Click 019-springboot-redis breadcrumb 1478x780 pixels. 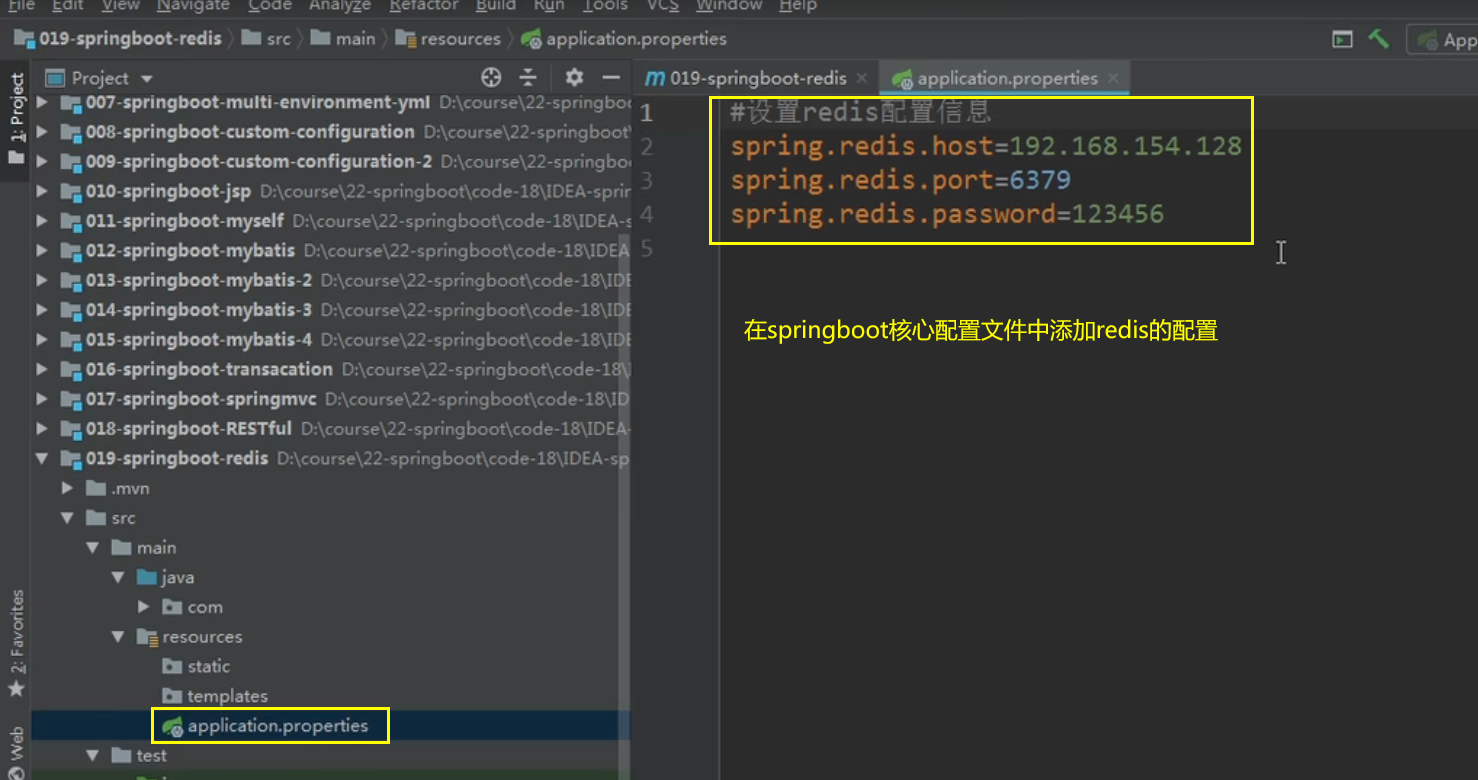(118, 39)
